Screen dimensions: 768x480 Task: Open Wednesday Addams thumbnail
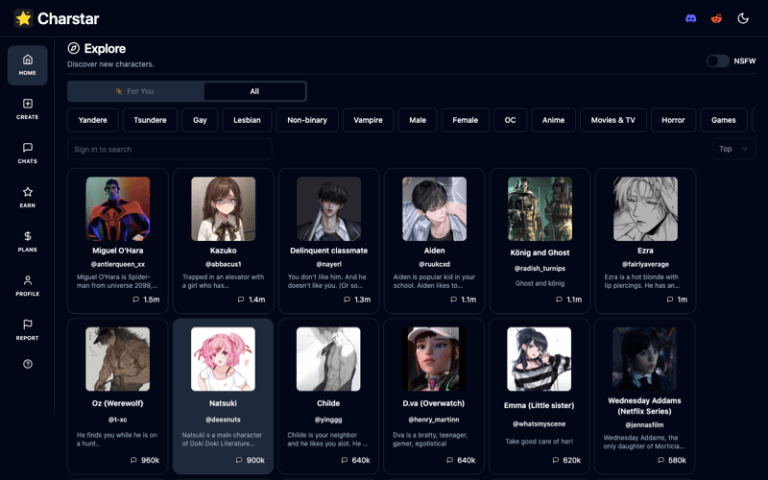[645, 359]
